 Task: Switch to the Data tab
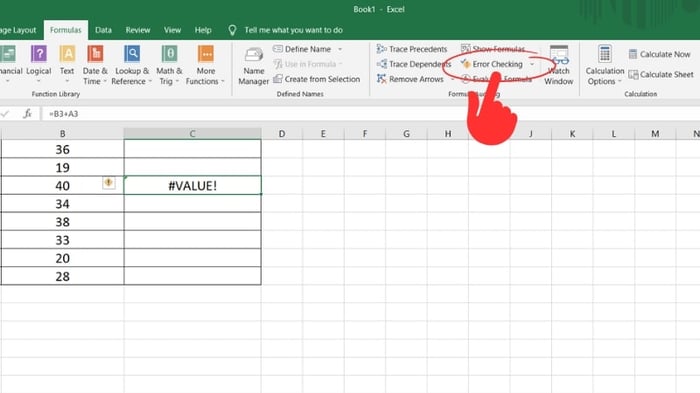click(103, 30)
